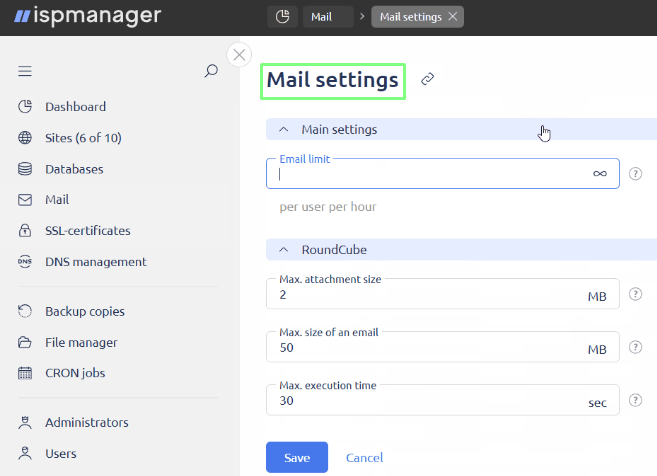Open the sidebar search magnifier
This screenshot has height=476, width=657.
pos(211,70)
